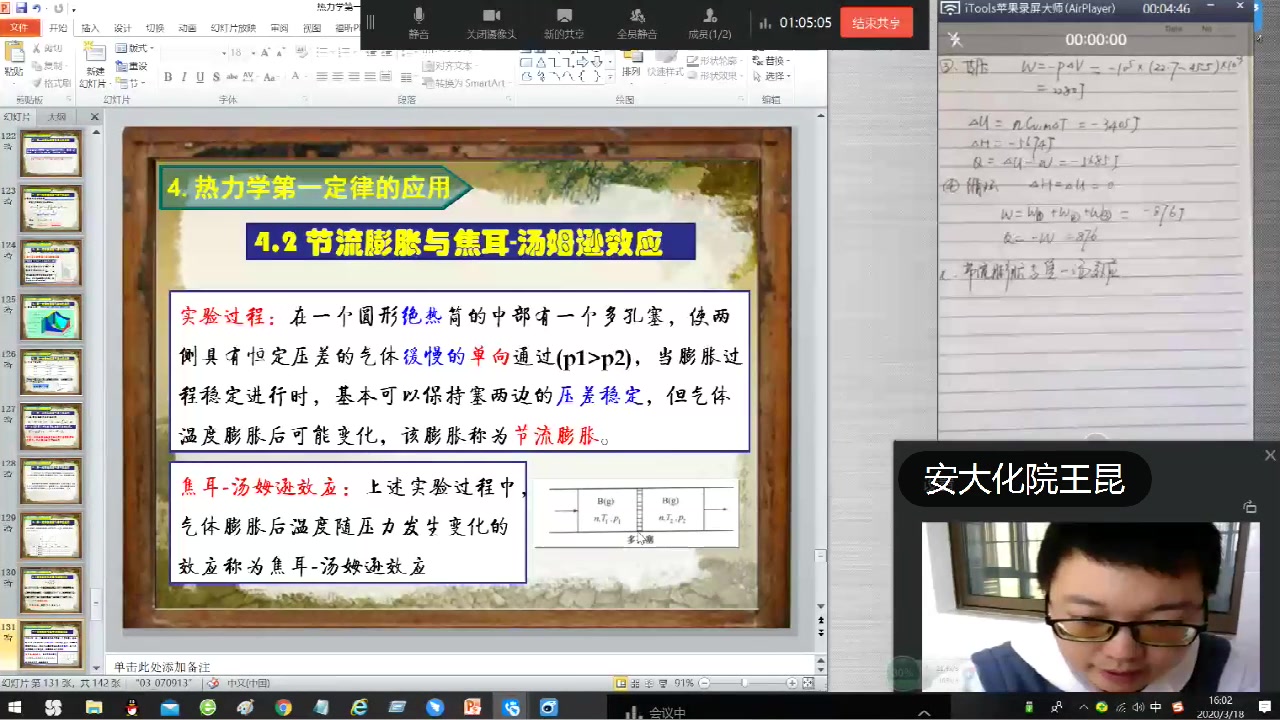The width and height of the screenshot is (1280, 720).
Task: Open the 排列 arrange dropdown
Action: pyautogui.click(x=631, y=64)
